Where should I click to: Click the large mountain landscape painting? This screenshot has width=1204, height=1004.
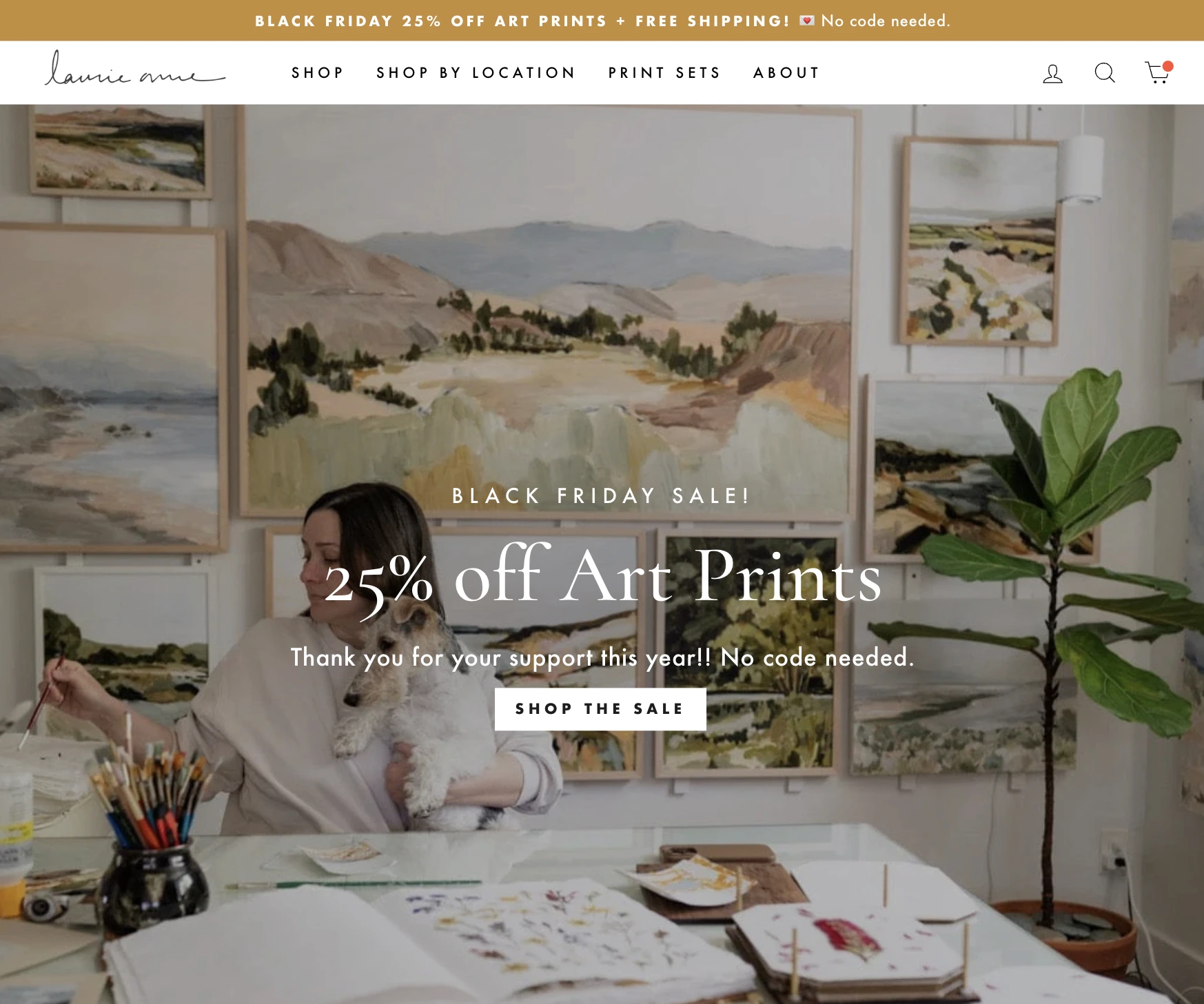548,310
